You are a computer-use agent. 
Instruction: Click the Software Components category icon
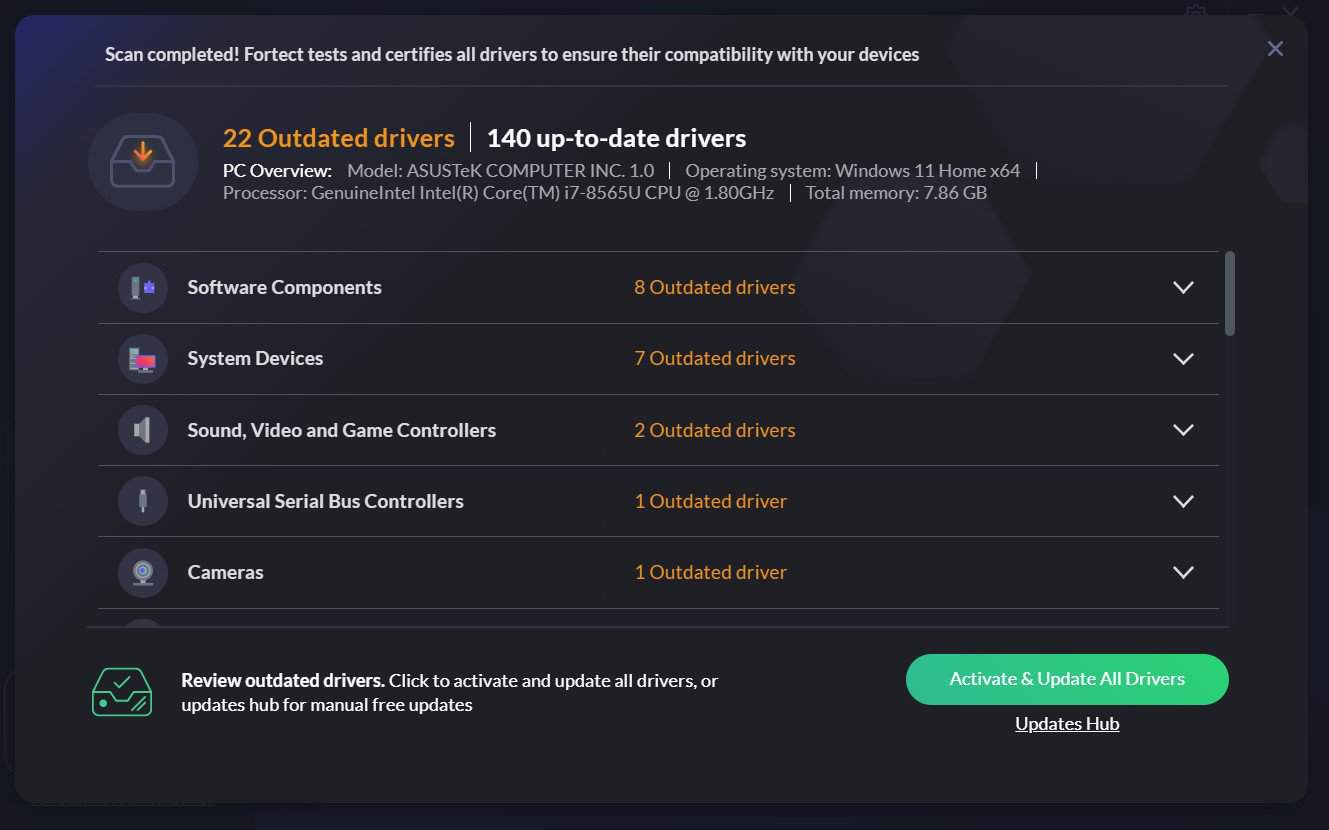click(x=143, y=288)
